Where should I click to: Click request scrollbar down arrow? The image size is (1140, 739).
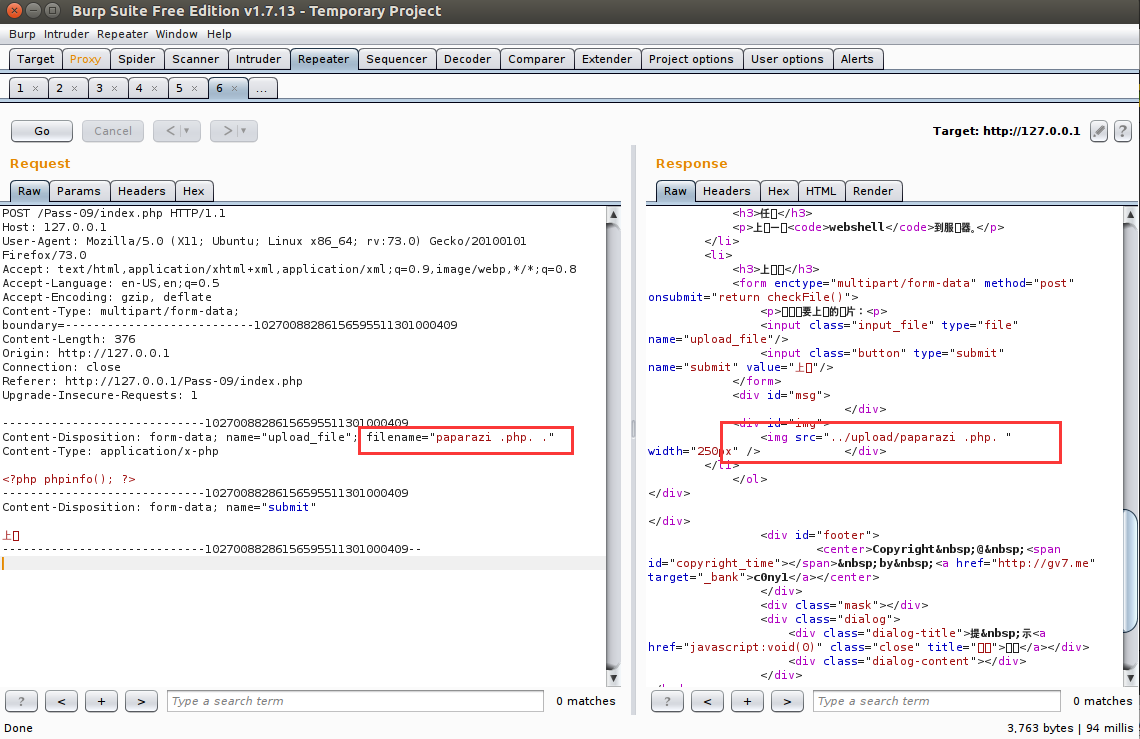click(x=613, y=678)
